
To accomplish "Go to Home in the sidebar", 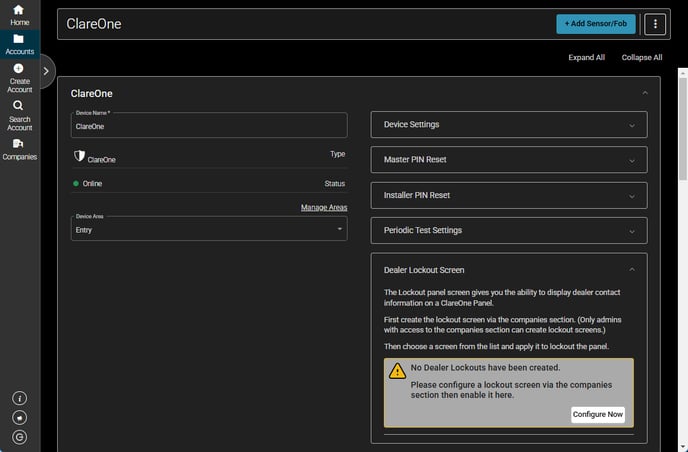I will pos(19,15).
